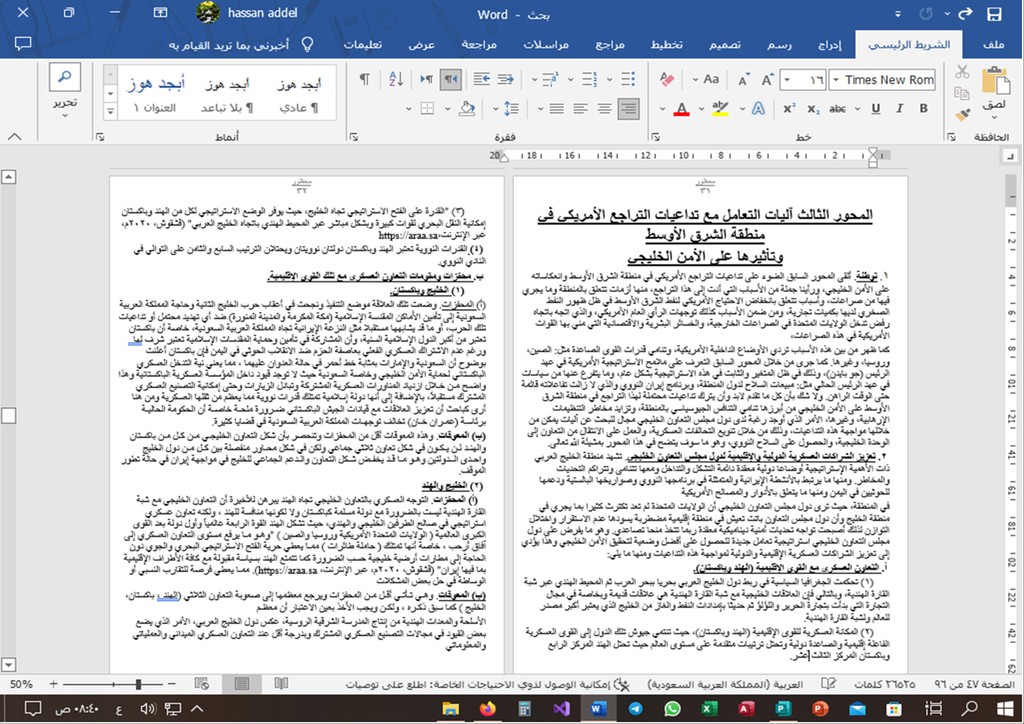
Task: Open the Review (مراجعة) tab
Action: point(479,44)
